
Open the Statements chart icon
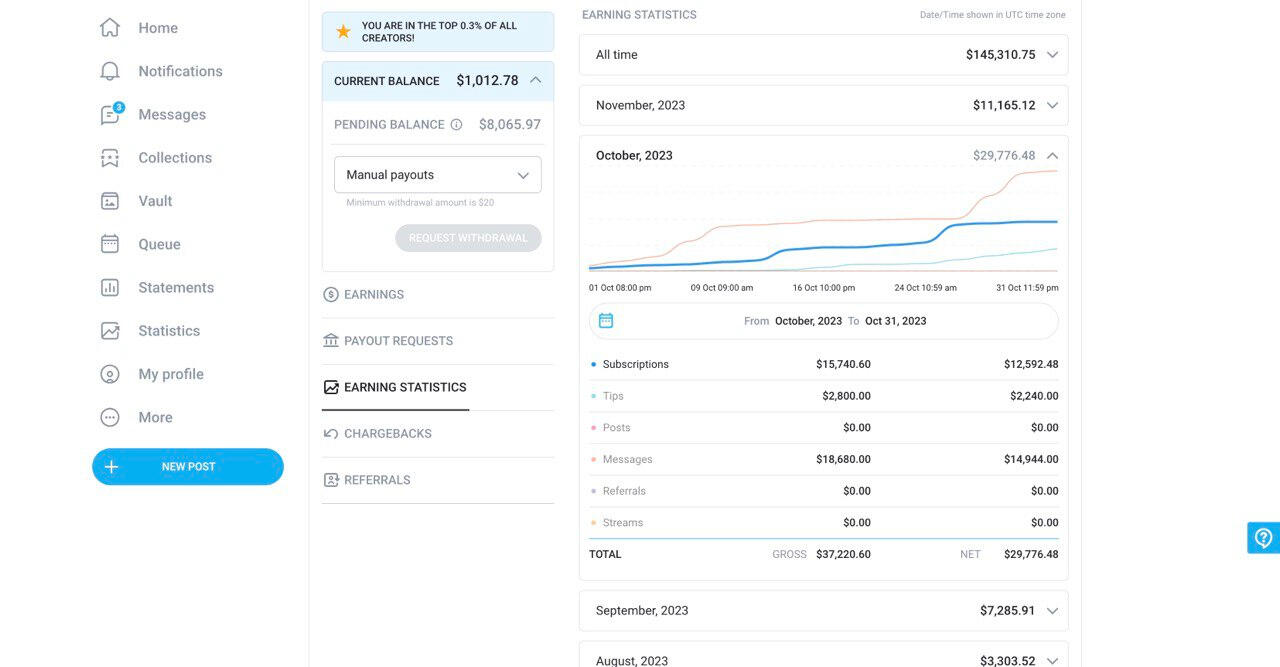[110, 288]
